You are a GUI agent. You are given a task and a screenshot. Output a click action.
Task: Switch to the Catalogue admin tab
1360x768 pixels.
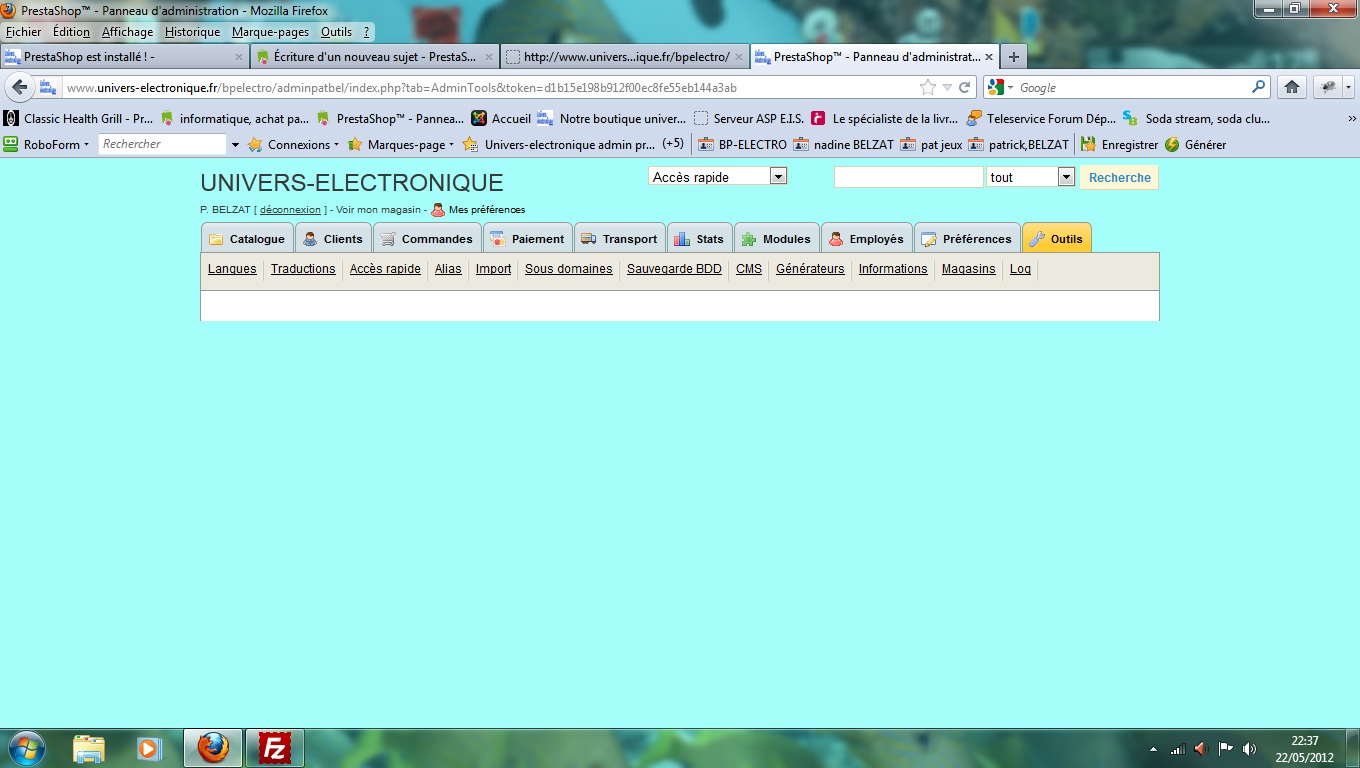pyautogui.click(x=247, y=238)
